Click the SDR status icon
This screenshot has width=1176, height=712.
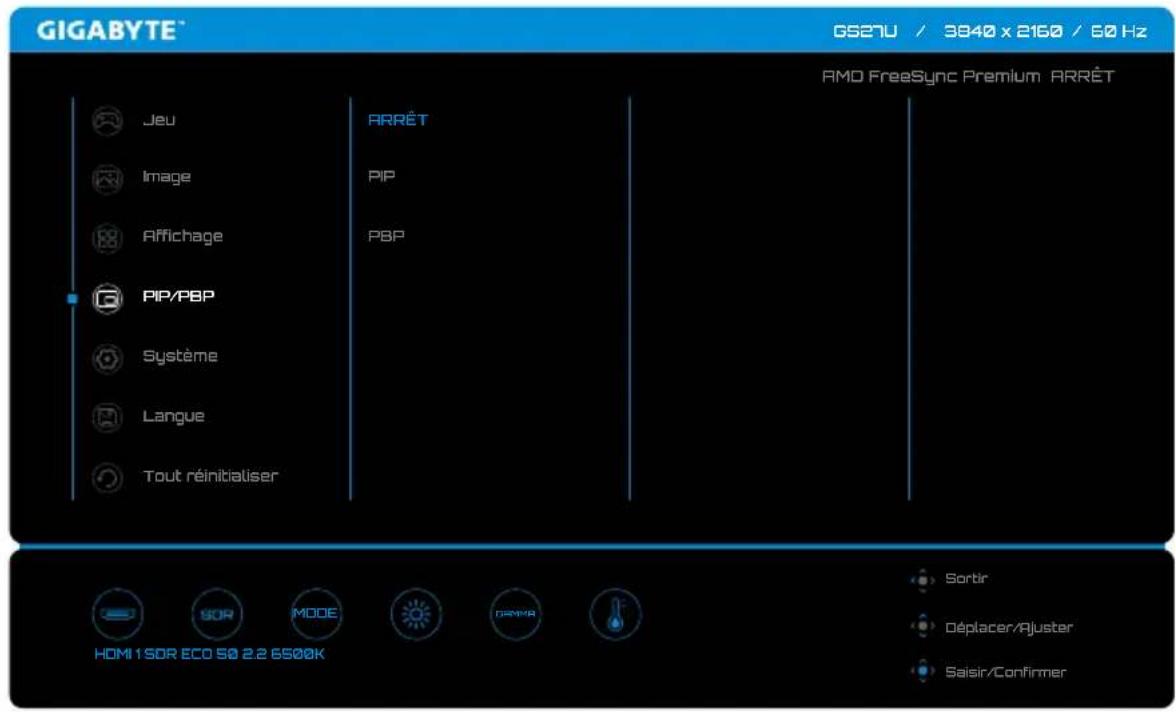point(217,614)
